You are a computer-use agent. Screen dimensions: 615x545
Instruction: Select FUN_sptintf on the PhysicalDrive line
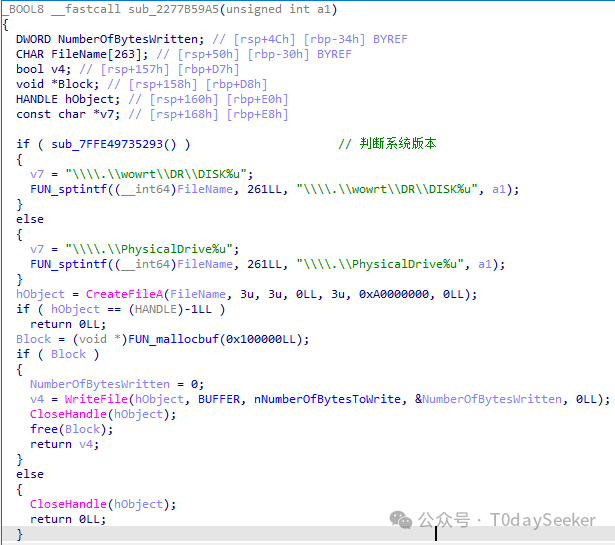click(68, 264)
